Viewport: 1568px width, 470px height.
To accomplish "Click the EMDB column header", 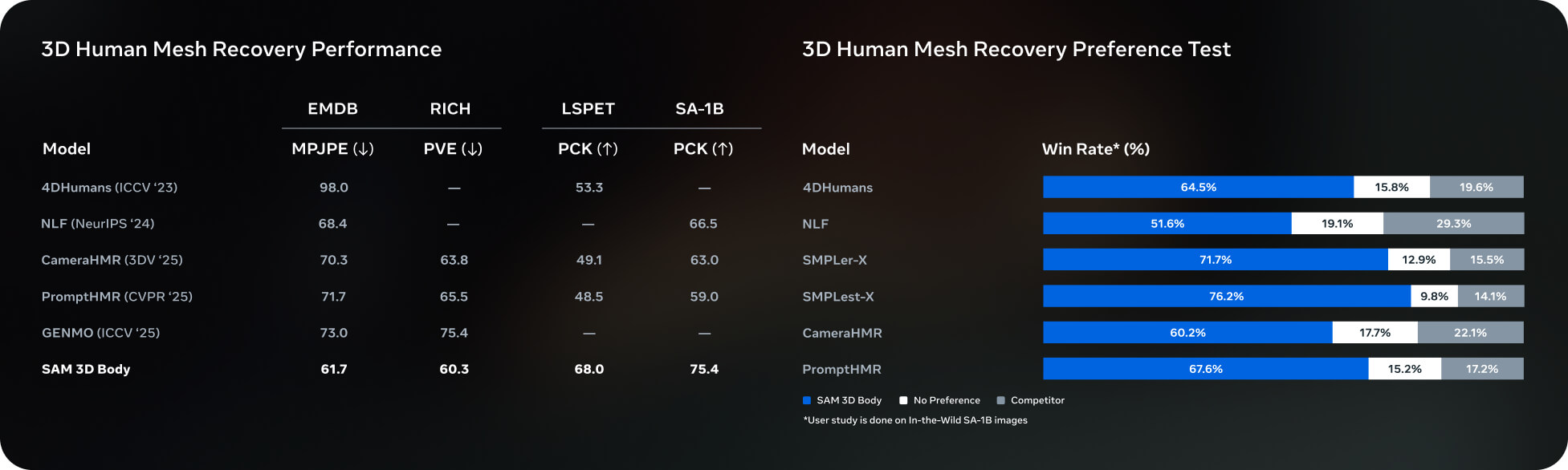I will click(x=332, y=108).
